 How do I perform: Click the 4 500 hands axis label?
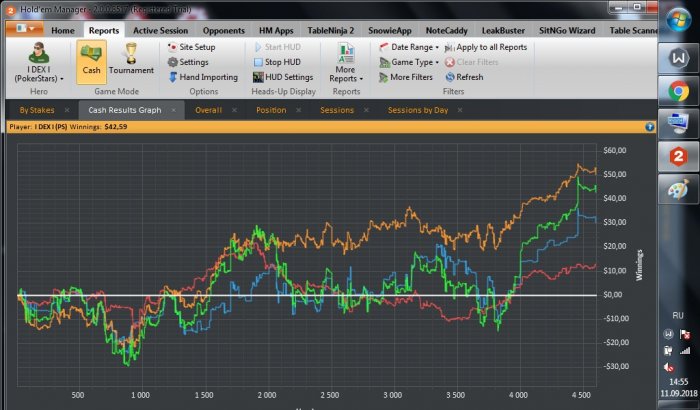click(x=581, y=395)
